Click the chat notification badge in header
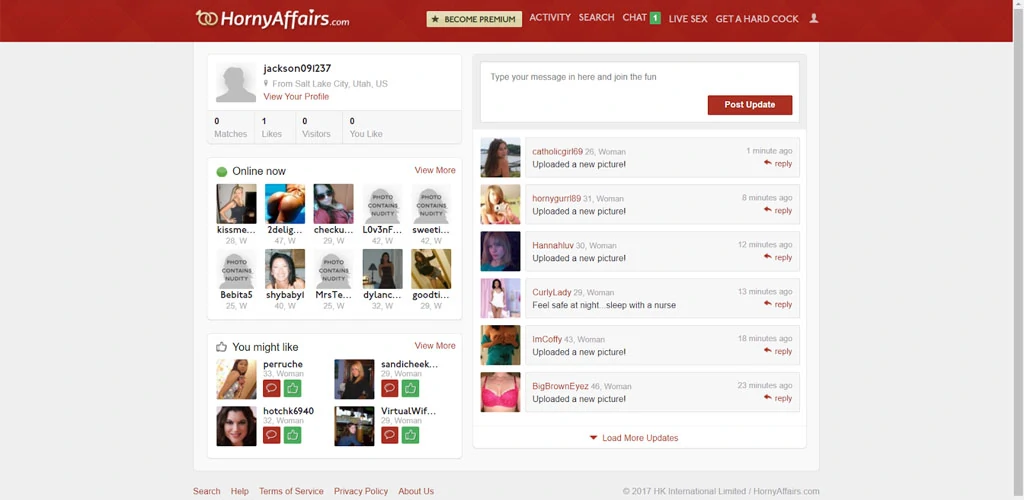 pos(655,18)
